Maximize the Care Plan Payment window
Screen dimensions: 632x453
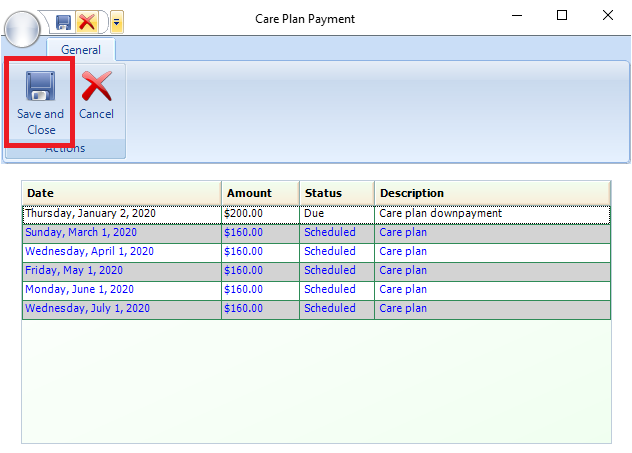click(562, 15)
